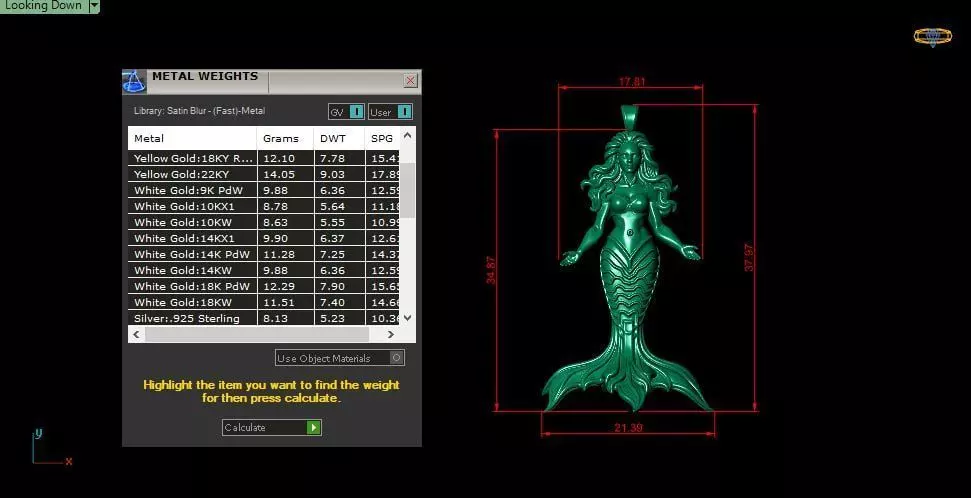Click the 37.97 height dimension
This screenshot has height=498, width=971.
749,258
